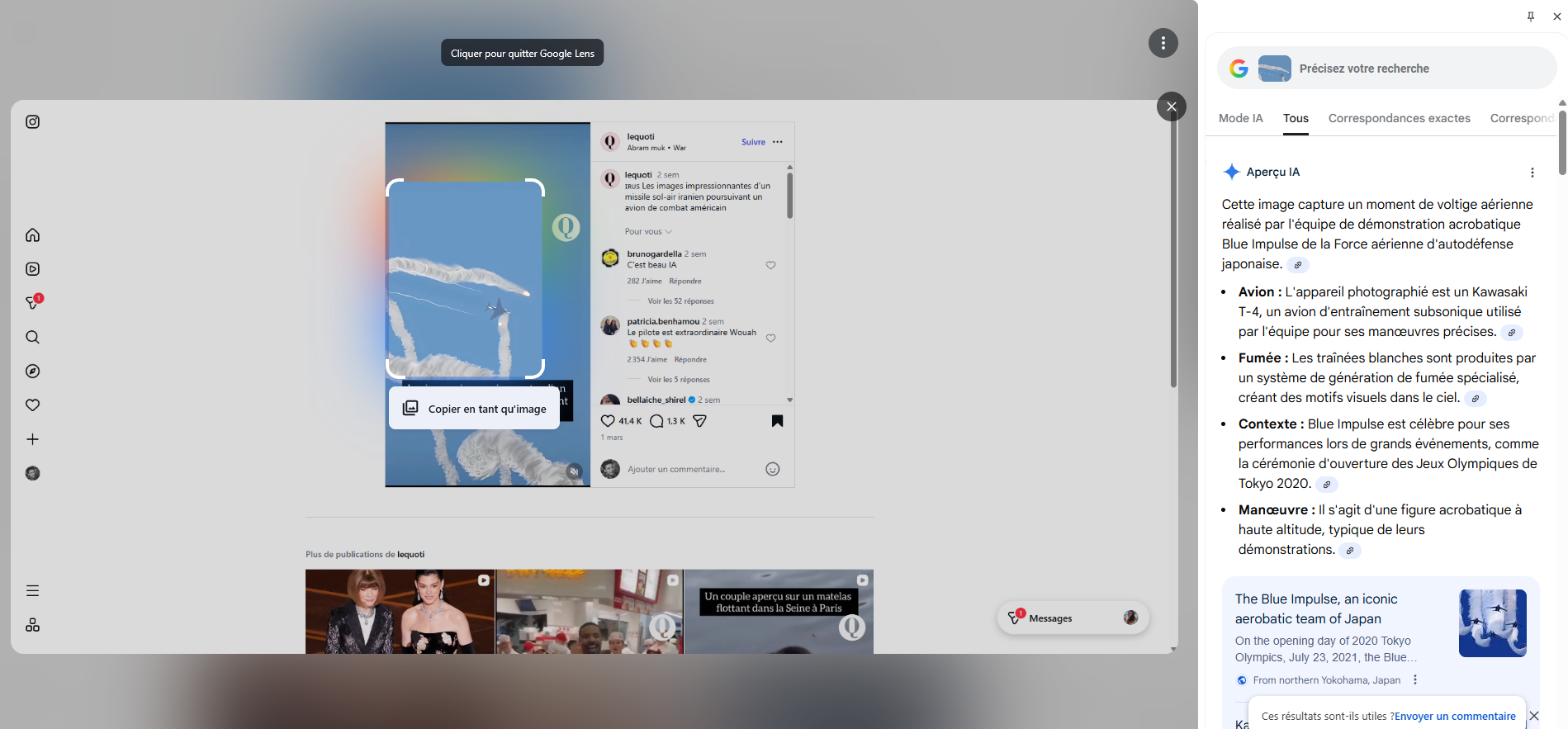Click the create new post plus icon
The image size is (1568, 729).
[x=32, y=439]
